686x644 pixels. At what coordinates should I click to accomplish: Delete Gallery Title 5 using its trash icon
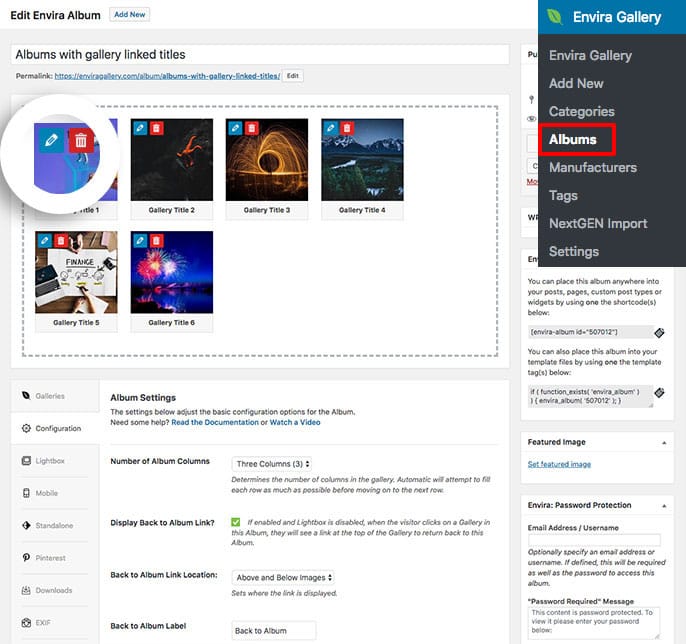(x=60, y=241)
